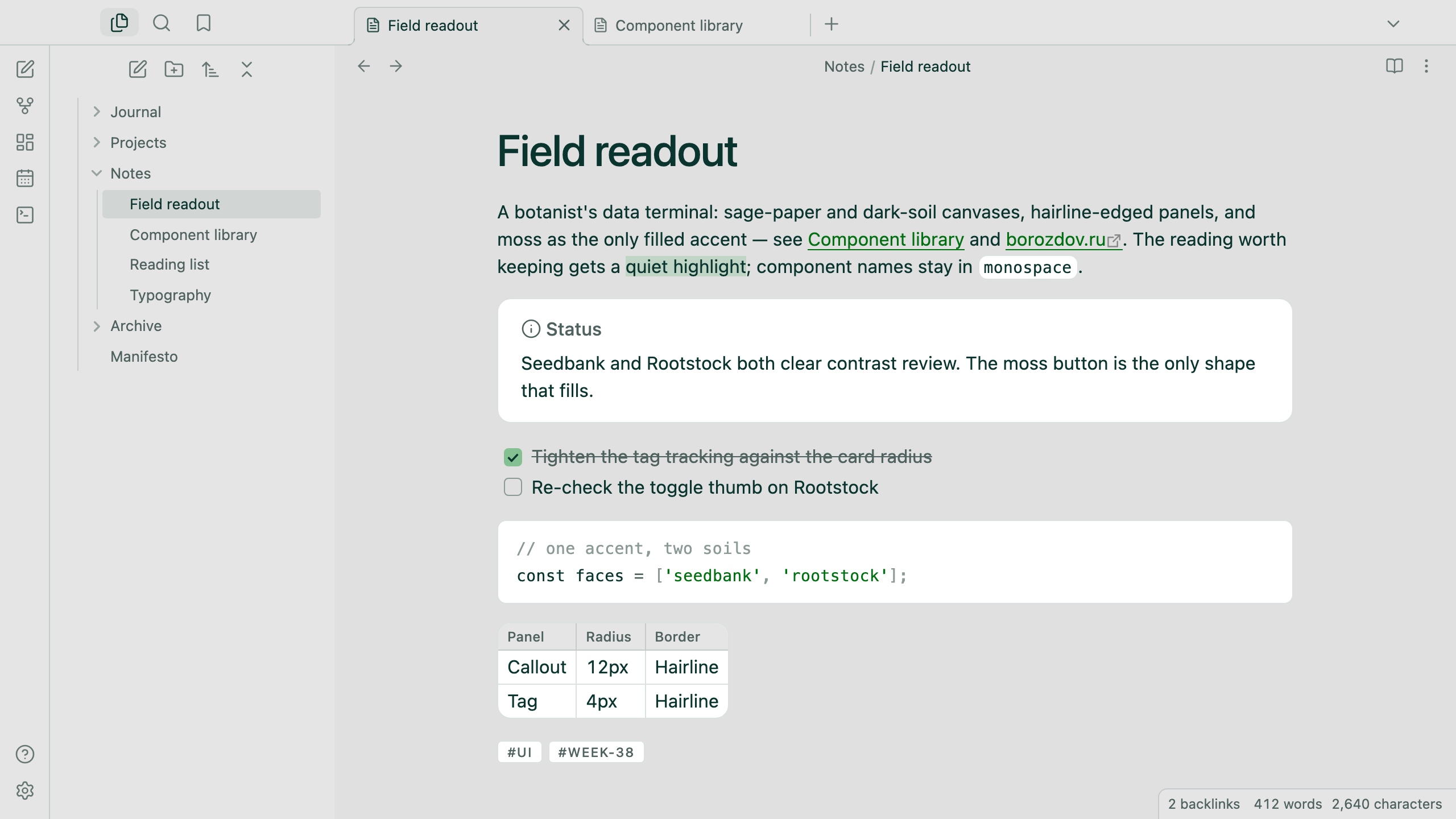
Task: Collapse all folders in explorer
Action: [x=247, y=69]
